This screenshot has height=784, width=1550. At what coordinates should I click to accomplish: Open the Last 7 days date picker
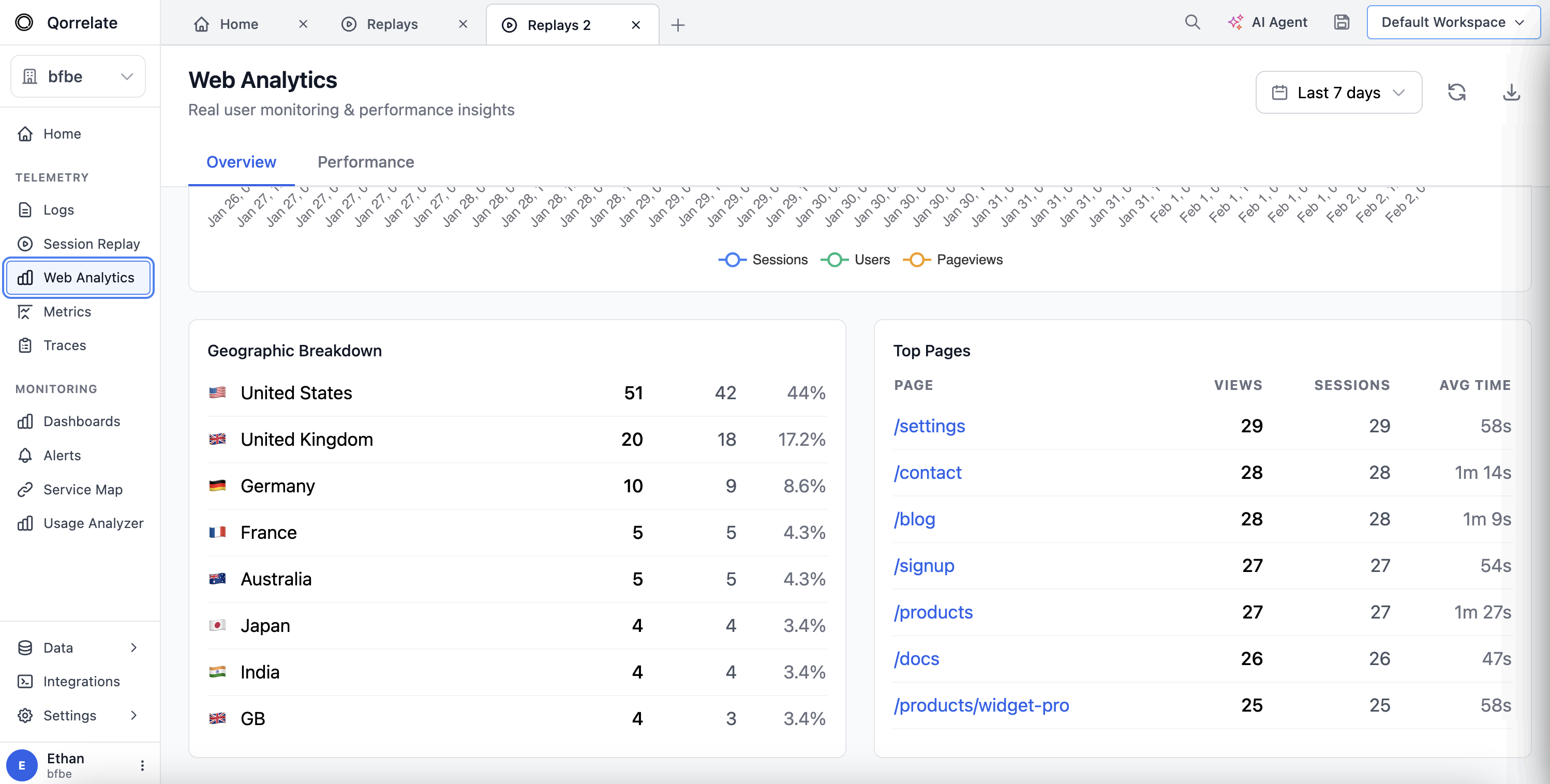(1338, 92)
